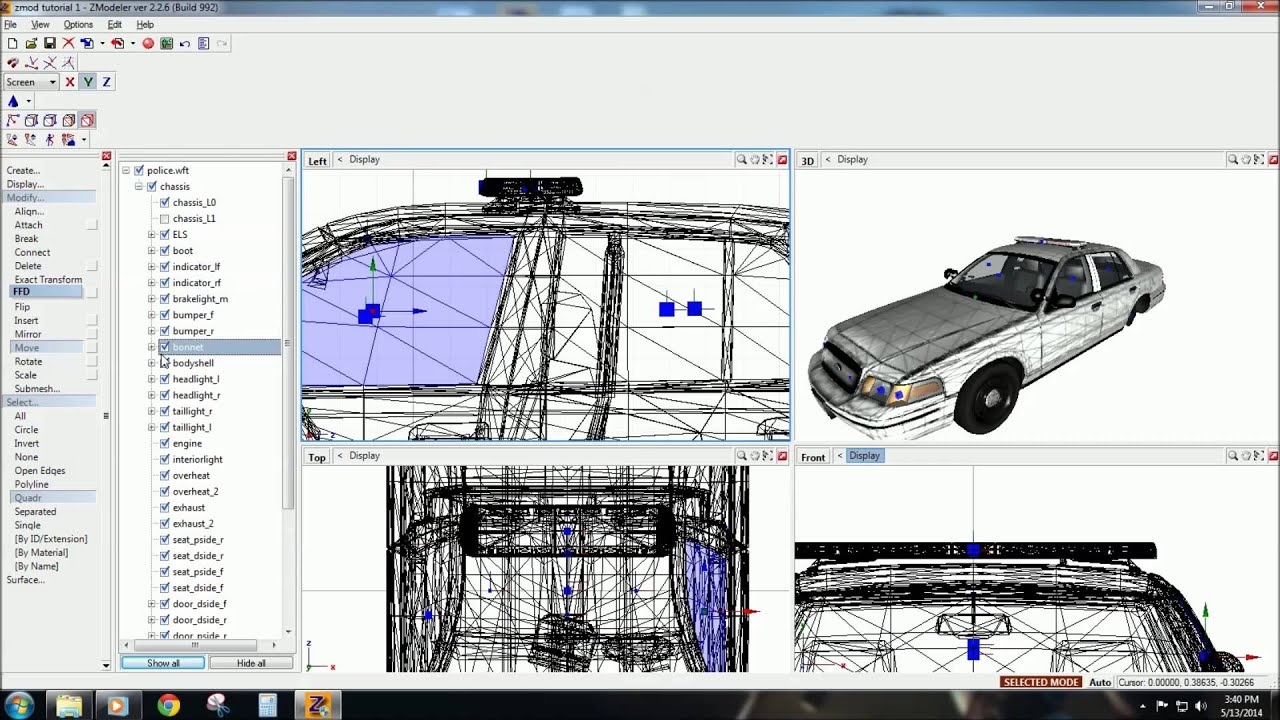Viewport: 1280px width, 720px height.
Task: Click the green textures browser icon
Action: [x=166, y=43]
